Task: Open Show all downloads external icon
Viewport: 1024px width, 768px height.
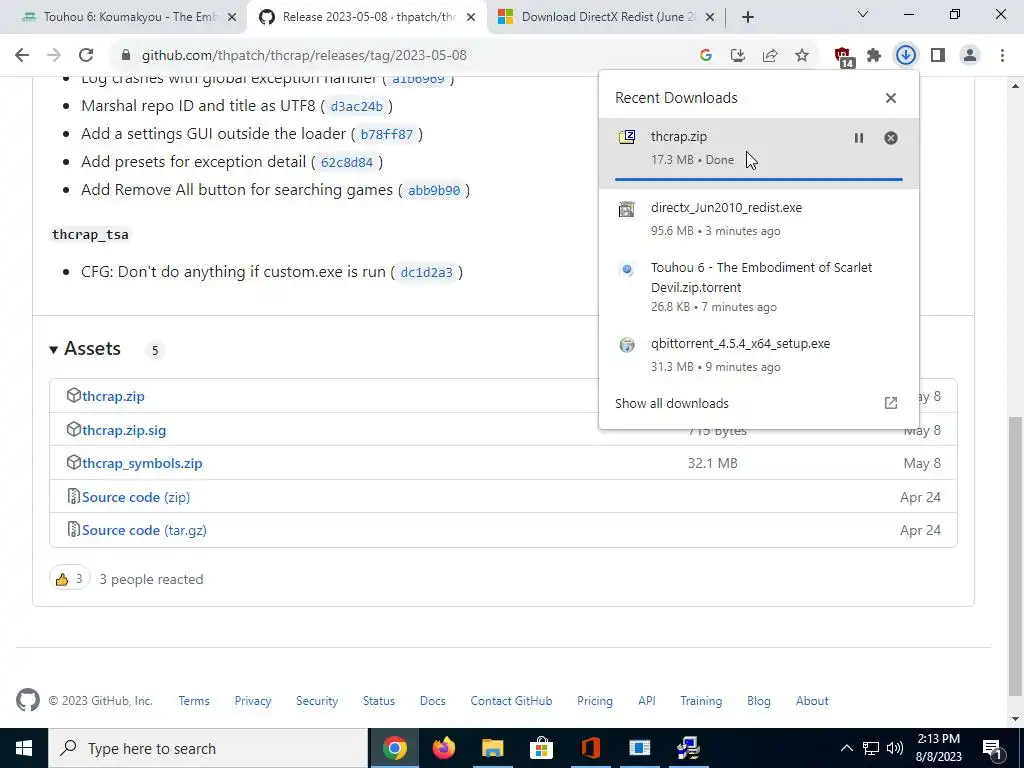Action: tap(891, 403)
